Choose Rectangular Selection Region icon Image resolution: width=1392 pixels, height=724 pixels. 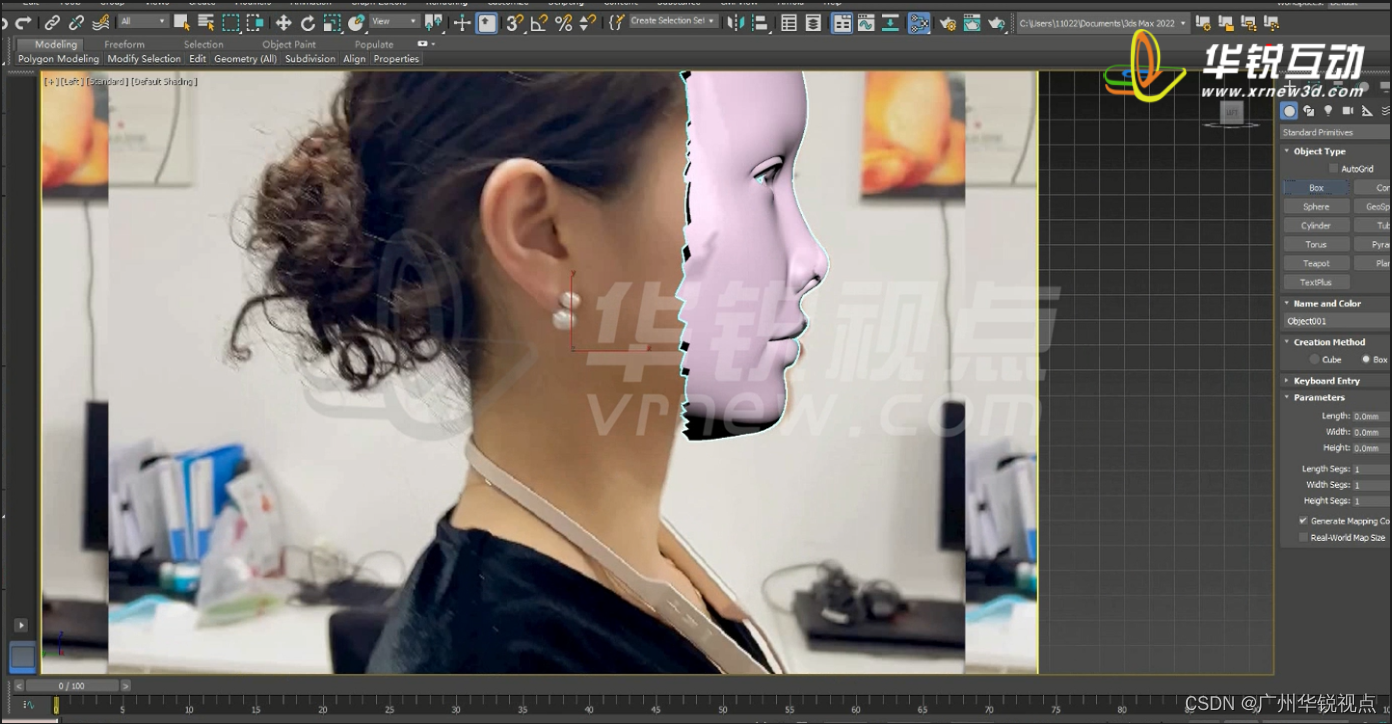230,22
